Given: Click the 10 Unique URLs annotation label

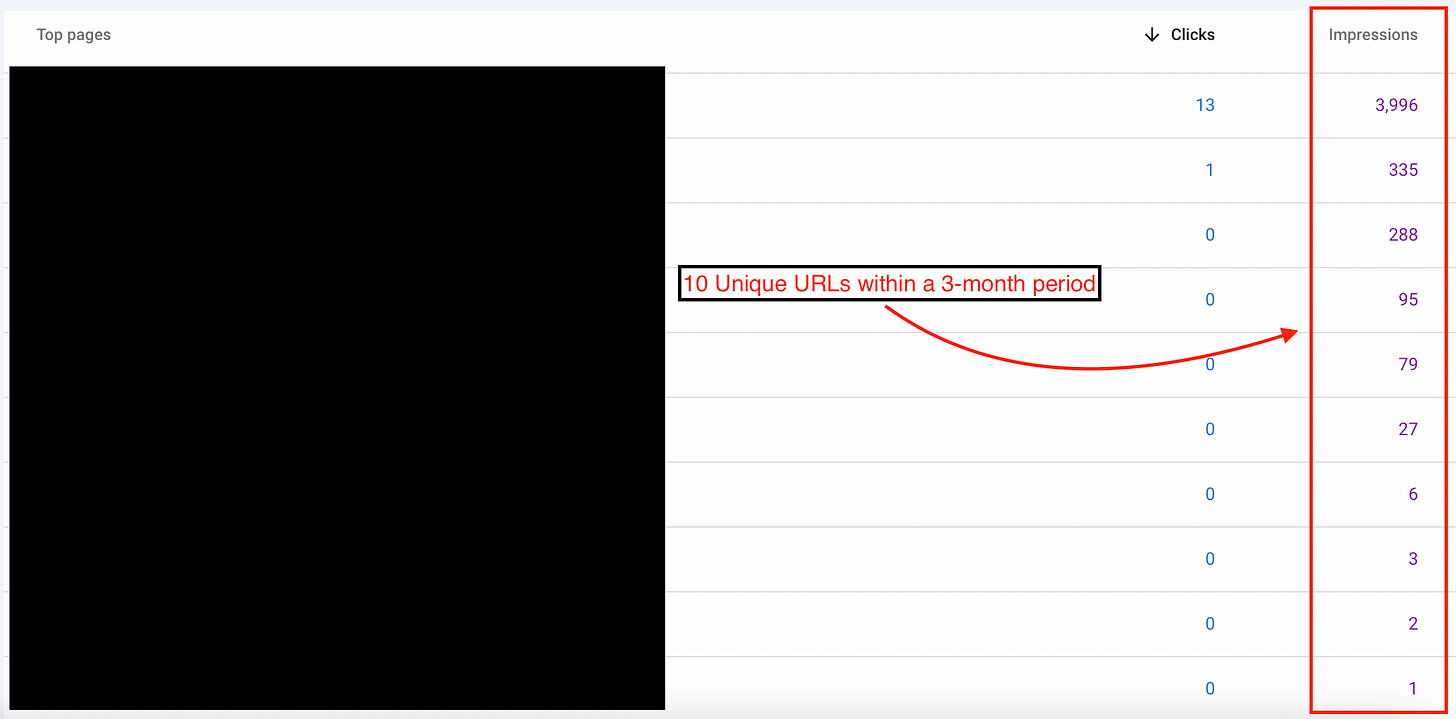Looking at the screenshot, I should (889, 284).
